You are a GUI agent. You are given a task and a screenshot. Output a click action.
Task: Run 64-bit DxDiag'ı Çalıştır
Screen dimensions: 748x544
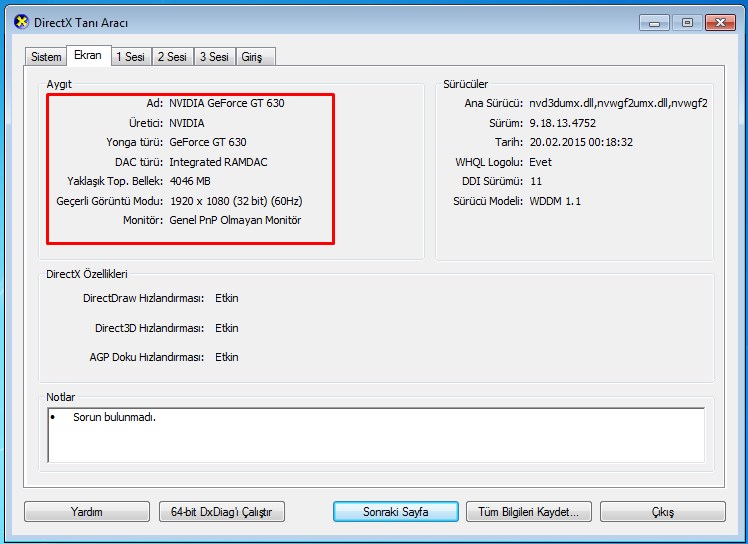pyautogui.click(x=221, y=511)
